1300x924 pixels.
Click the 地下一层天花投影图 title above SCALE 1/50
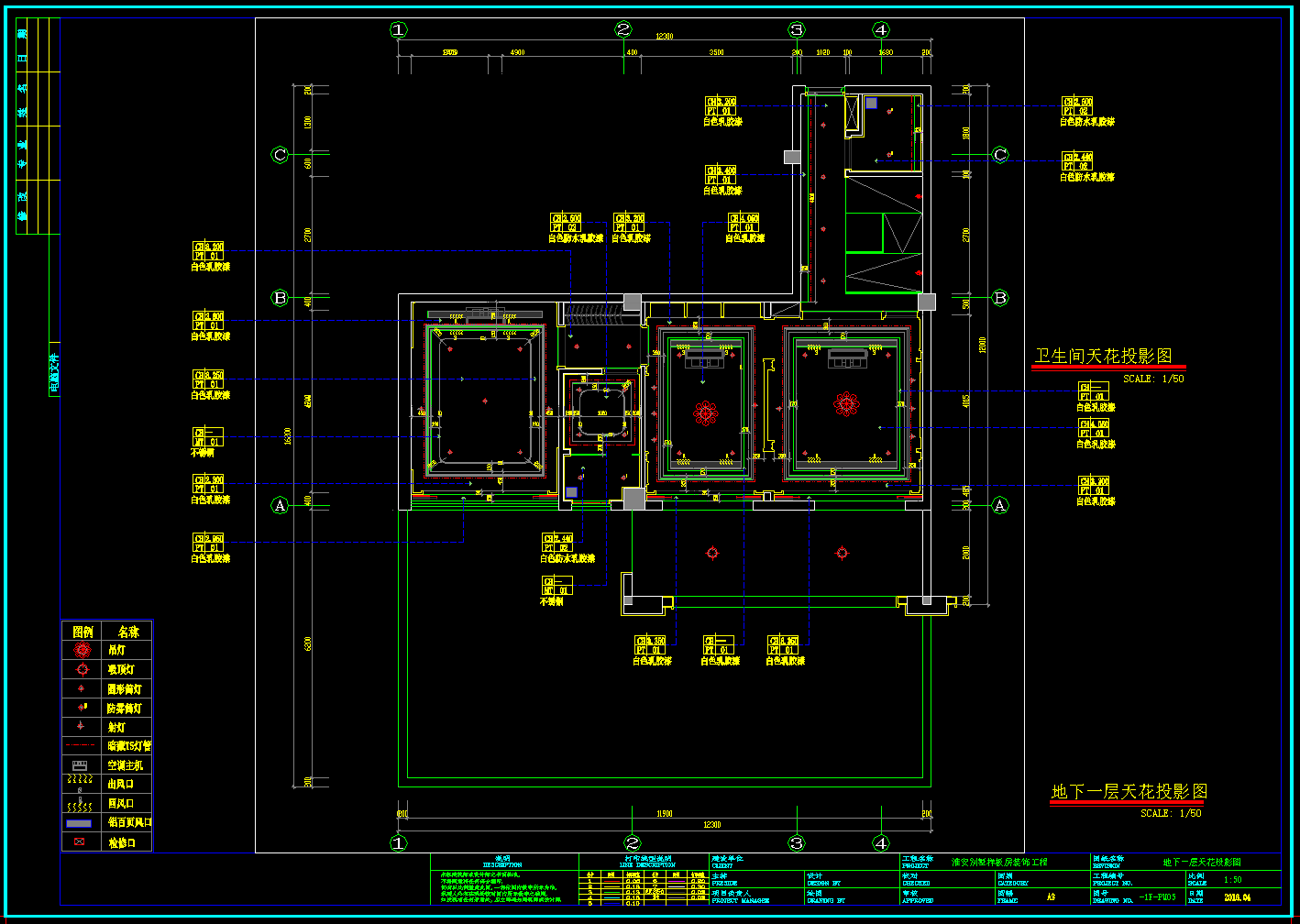1129,791
